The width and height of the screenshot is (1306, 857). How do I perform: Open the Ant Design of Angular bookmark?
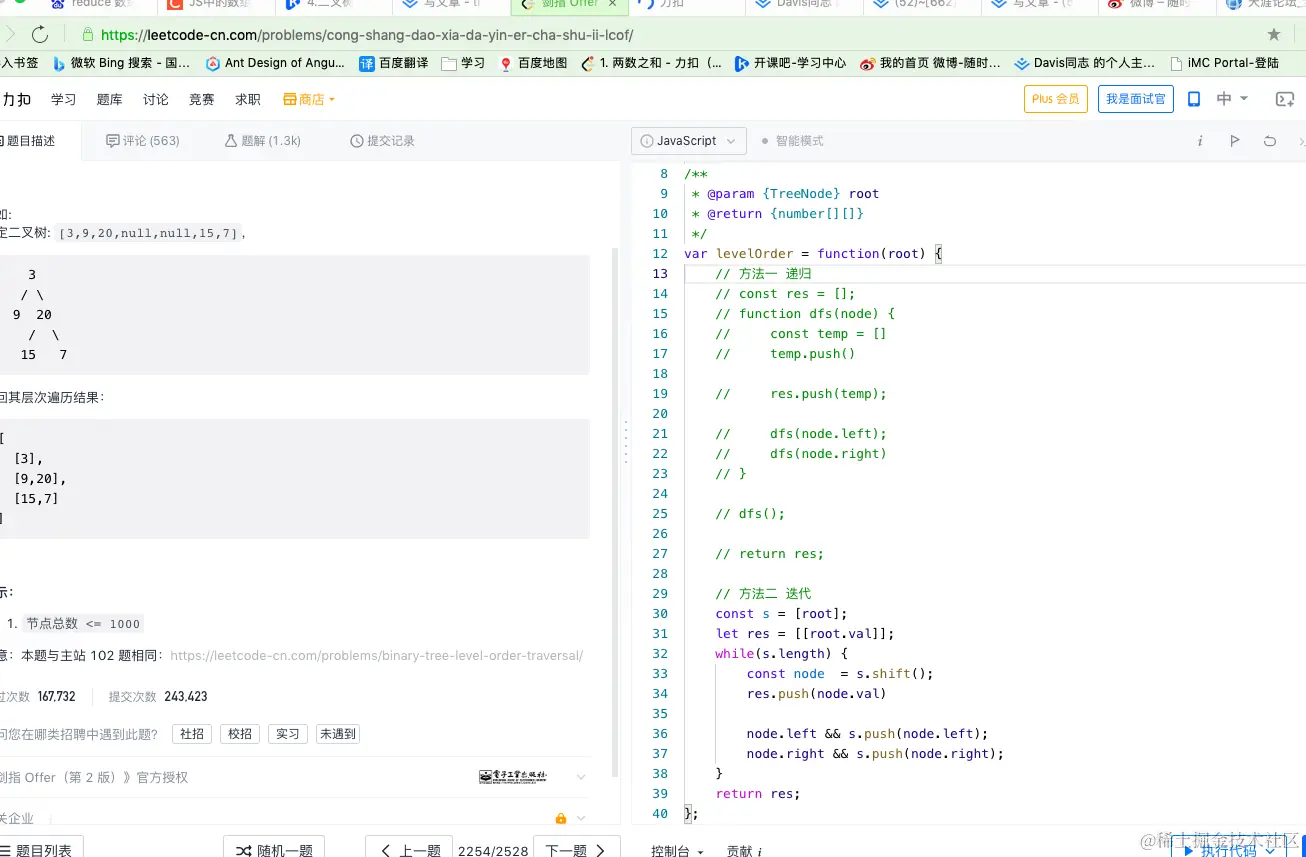tap(275, 63)
